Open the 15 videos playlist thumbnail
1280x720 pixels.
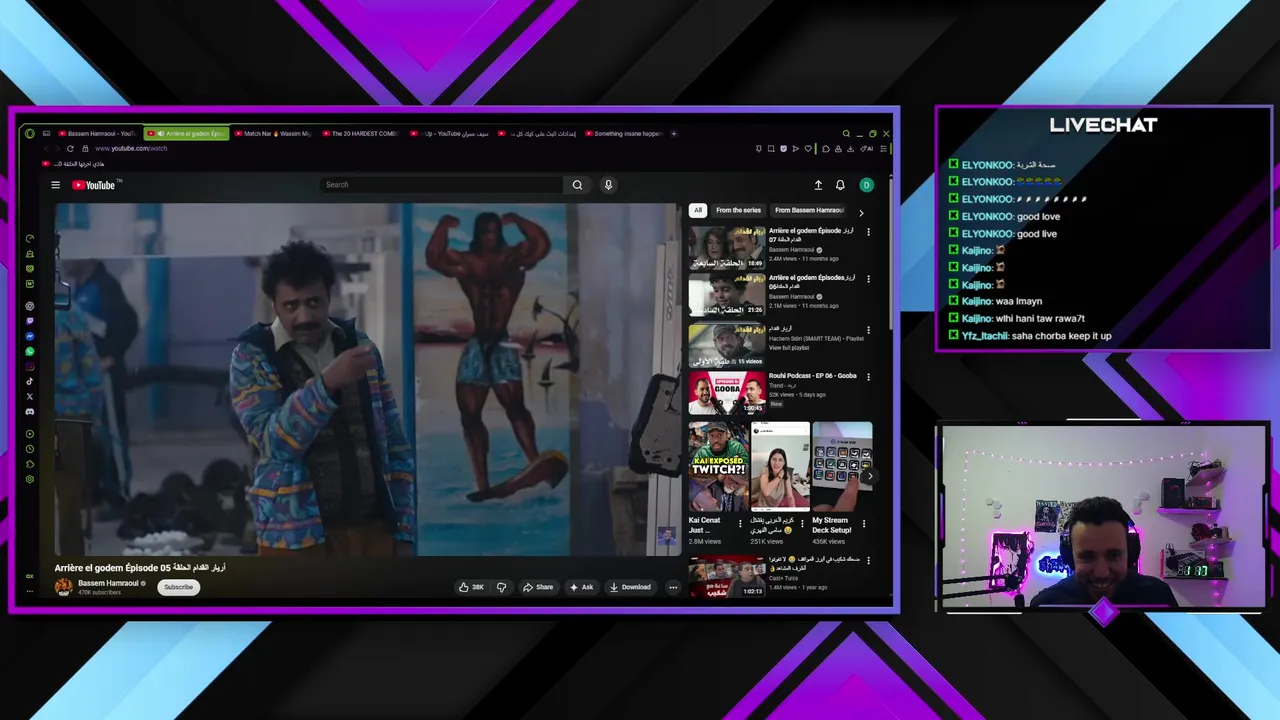pos(727,344)
